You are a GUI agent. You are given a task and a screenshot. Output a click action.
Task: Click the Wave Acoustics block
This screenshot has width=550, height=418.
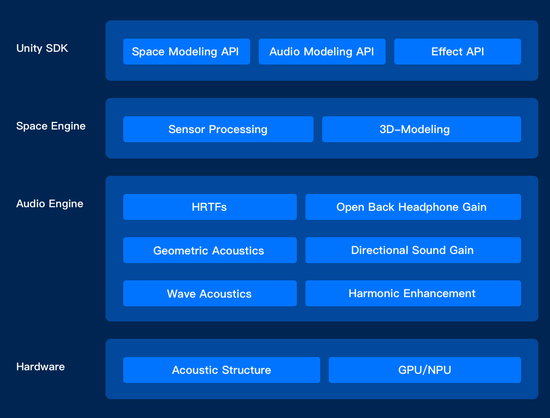(x=210, y=293)
